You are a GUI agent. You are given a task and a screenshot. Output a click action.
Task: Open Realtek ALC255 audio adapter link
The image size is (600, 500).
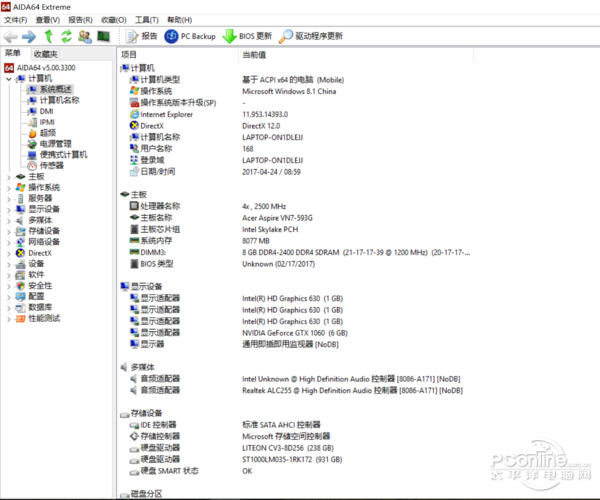[352, 391]
